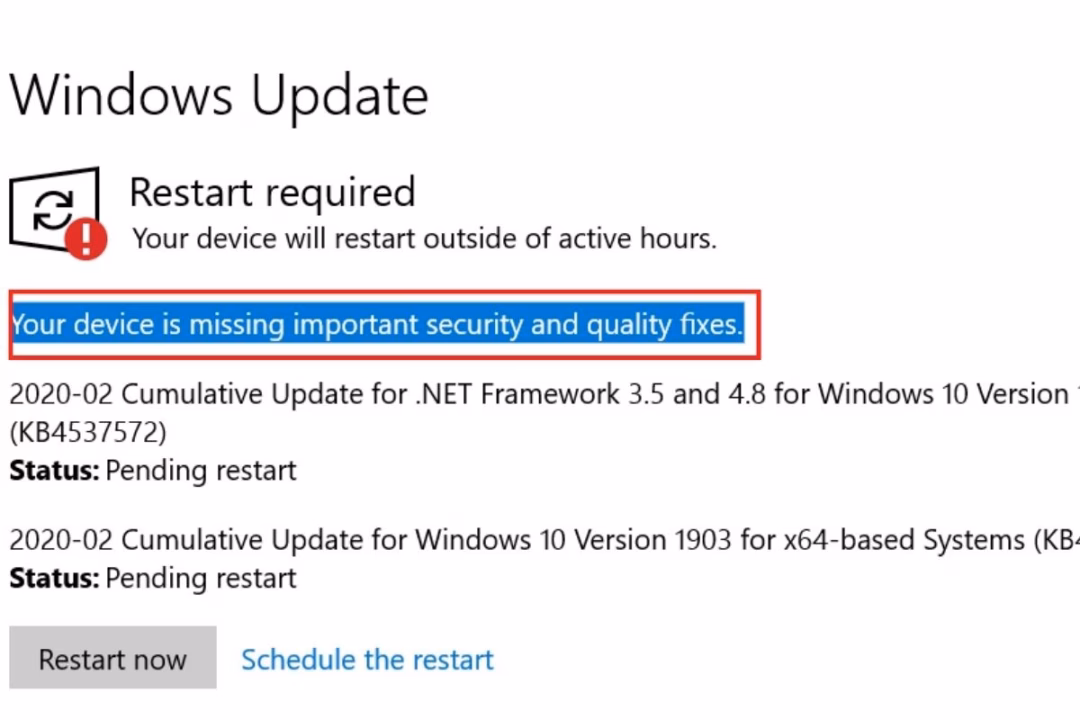Select the Restart required heading

[272, 192]
